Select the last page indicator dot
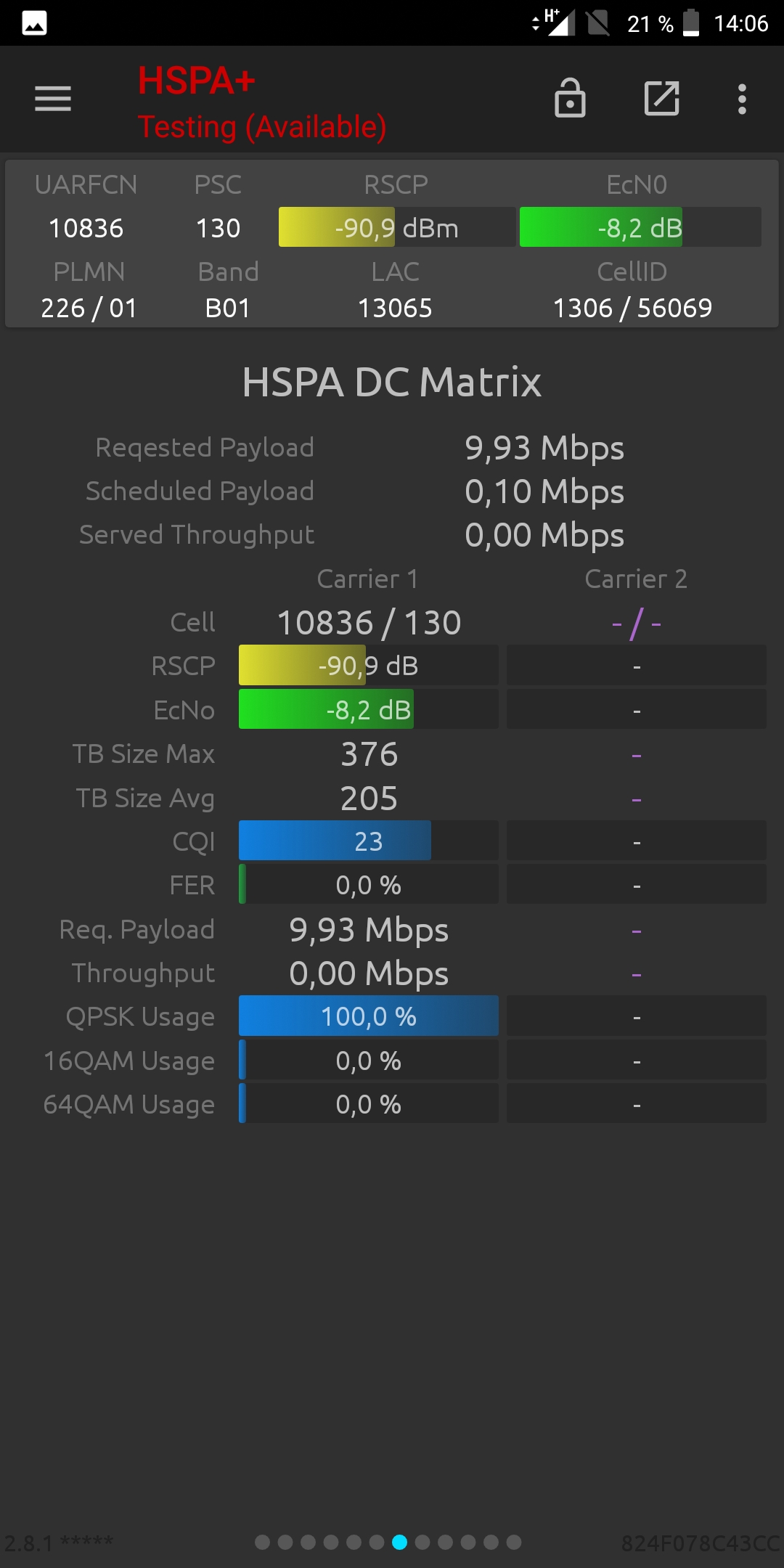The width and height of the screenshot is (784, 1568). [x=514, y=1542]
